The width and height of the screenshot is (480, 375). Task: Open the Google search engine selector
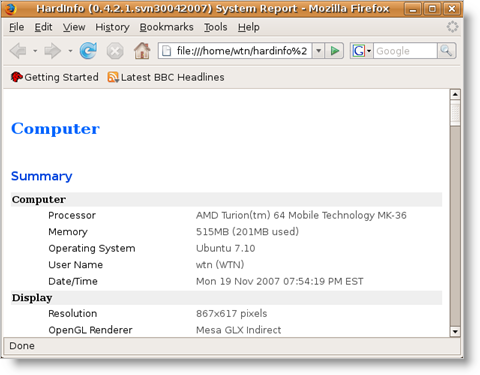click(362, 51)
